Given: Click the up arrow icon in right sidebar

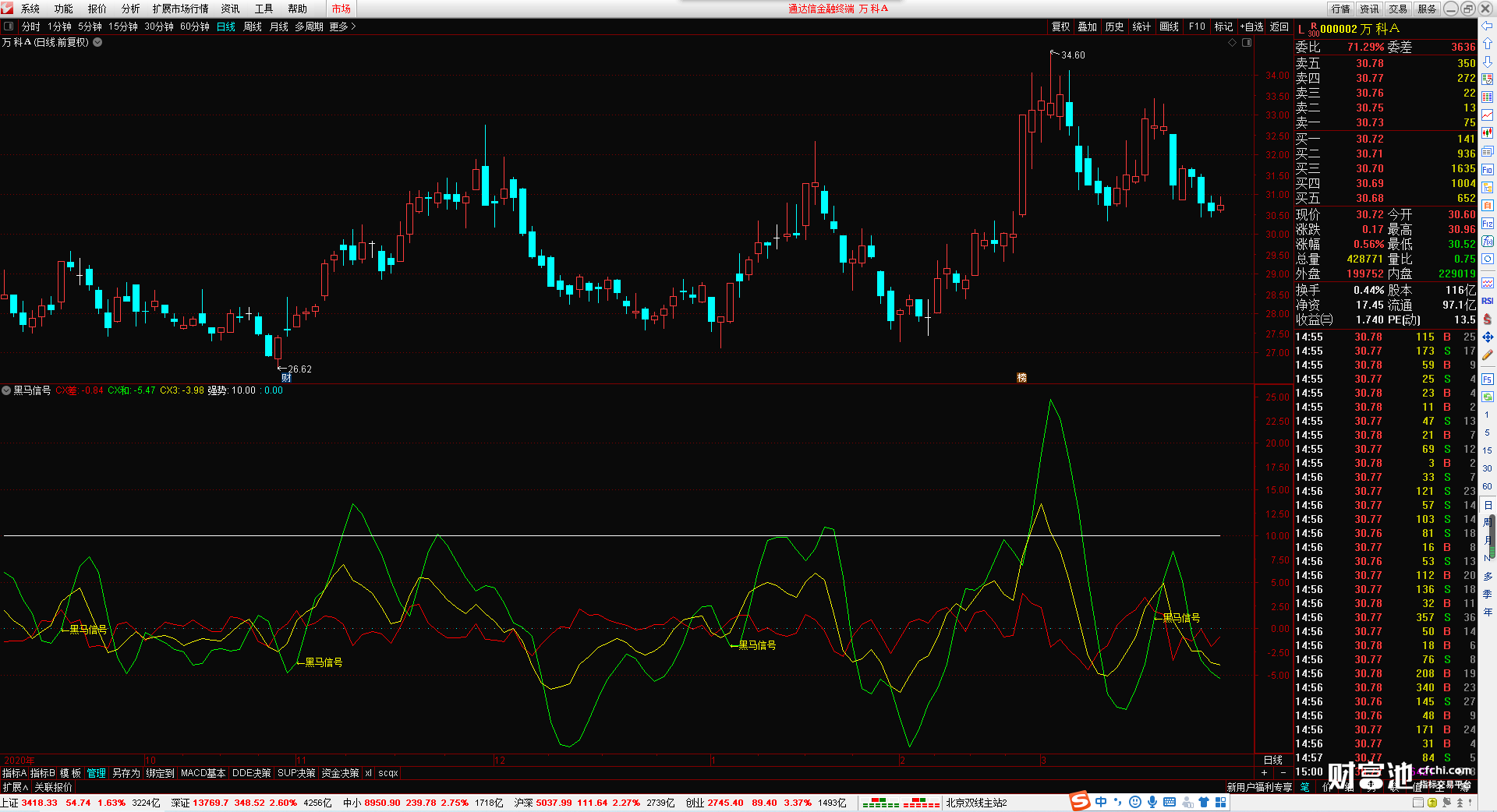Looking at the screenshot, I should [x=1488, y=44].
